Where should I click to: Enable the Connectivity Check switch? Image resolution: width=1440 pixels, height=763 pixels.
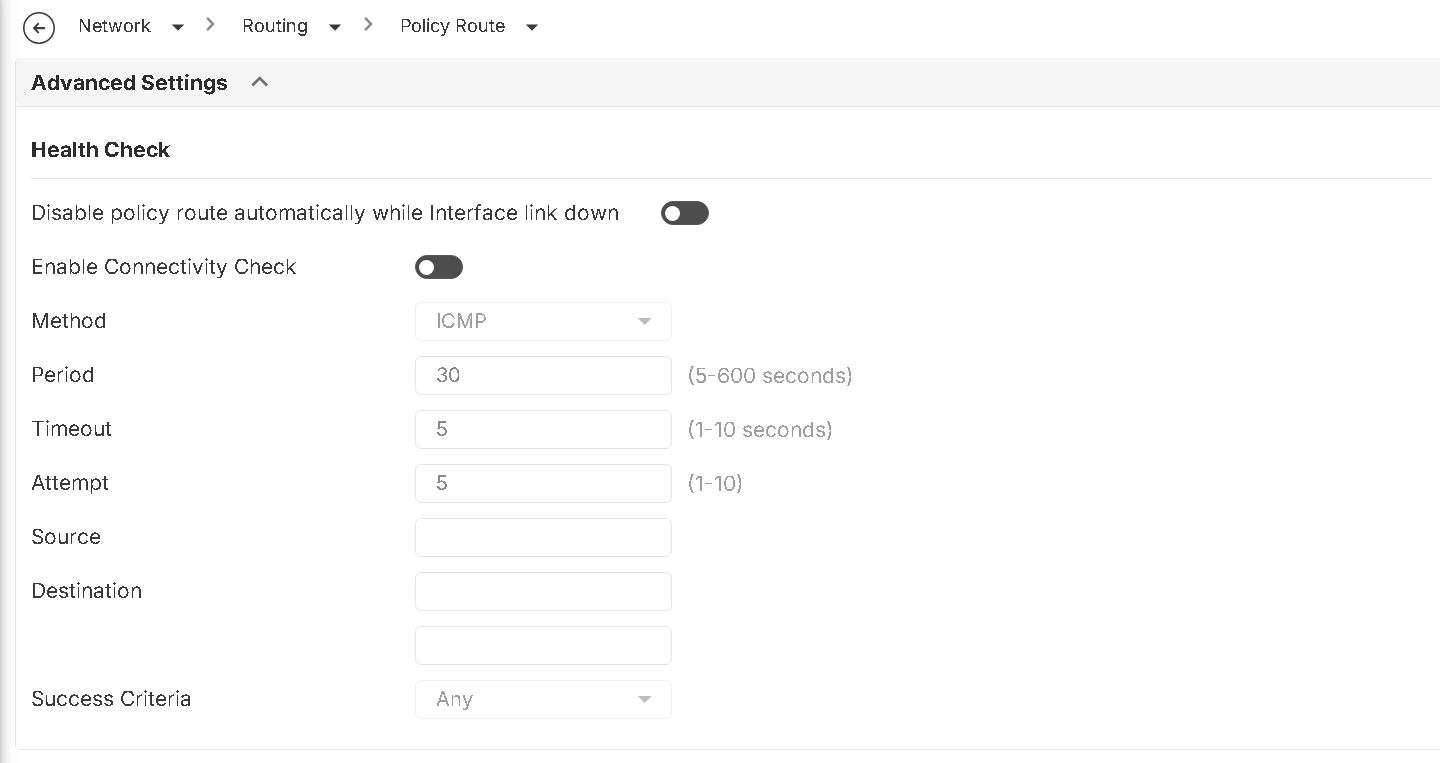(x=439, y=267)
